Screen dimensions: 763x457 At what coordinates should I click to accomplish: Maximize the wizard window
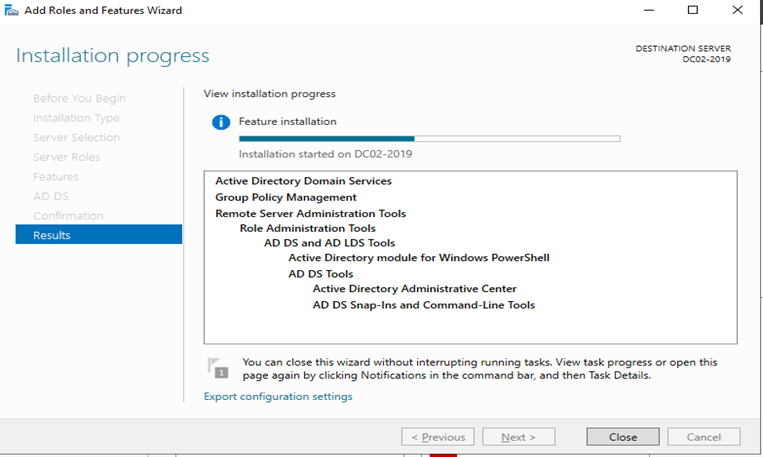coord(692,10)
